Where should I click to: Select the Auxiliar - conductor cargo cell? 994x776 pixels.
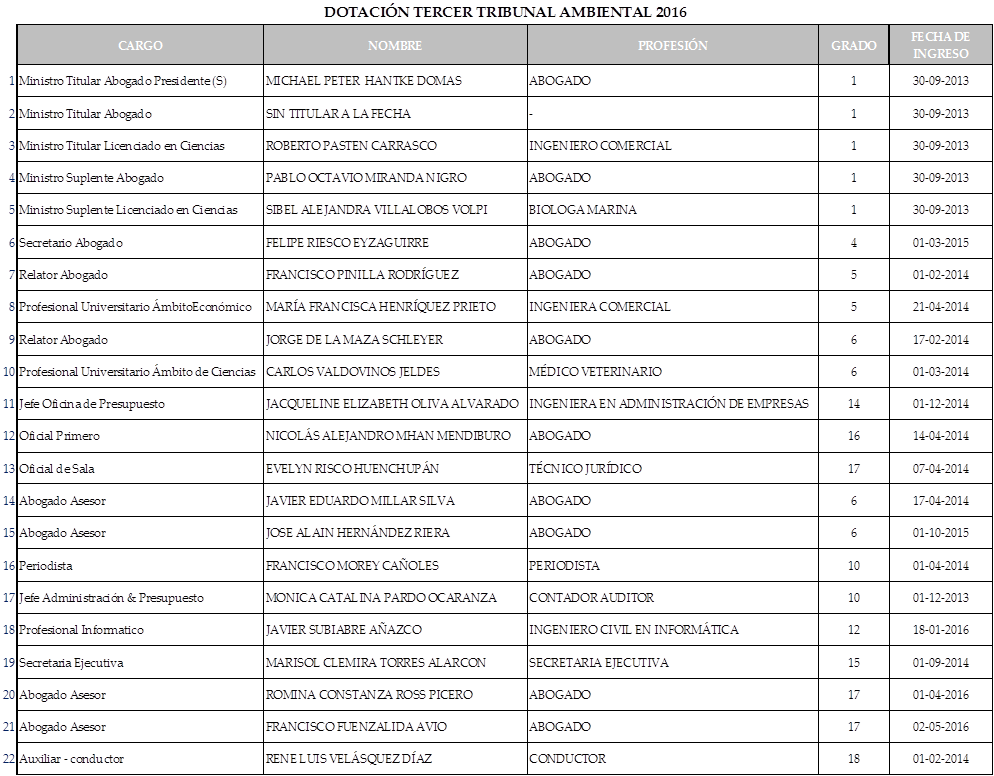coord(72,759)
